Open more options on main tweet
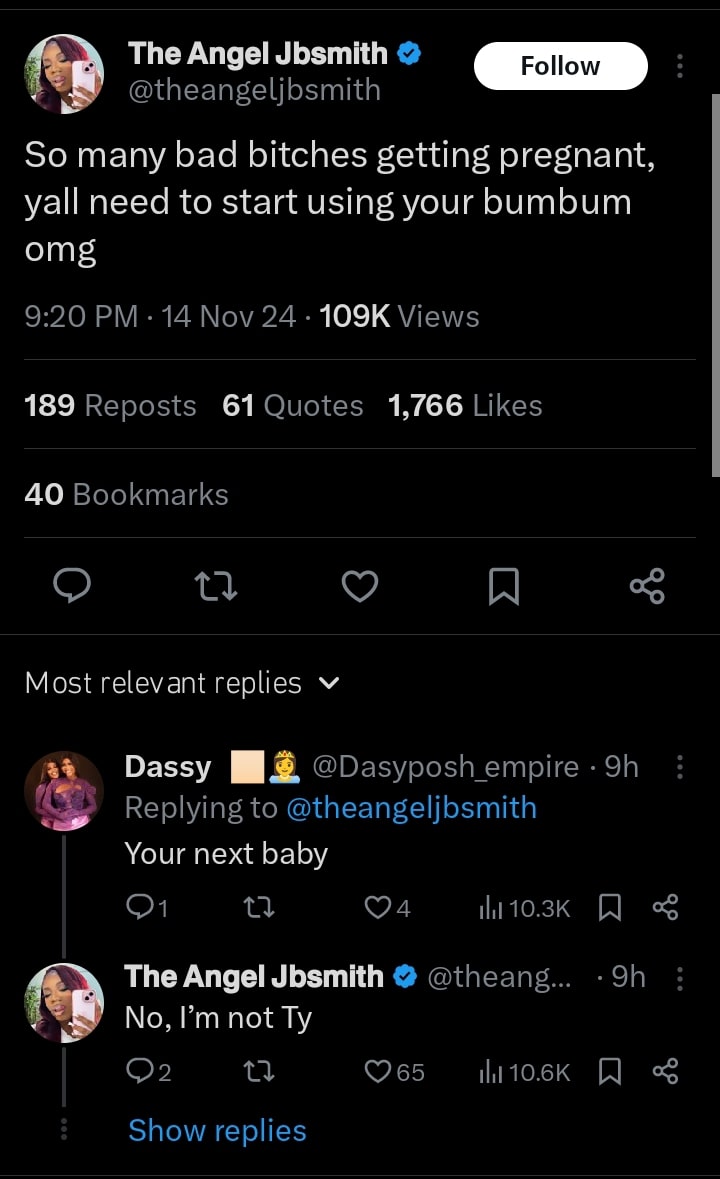 coord(680,66)
